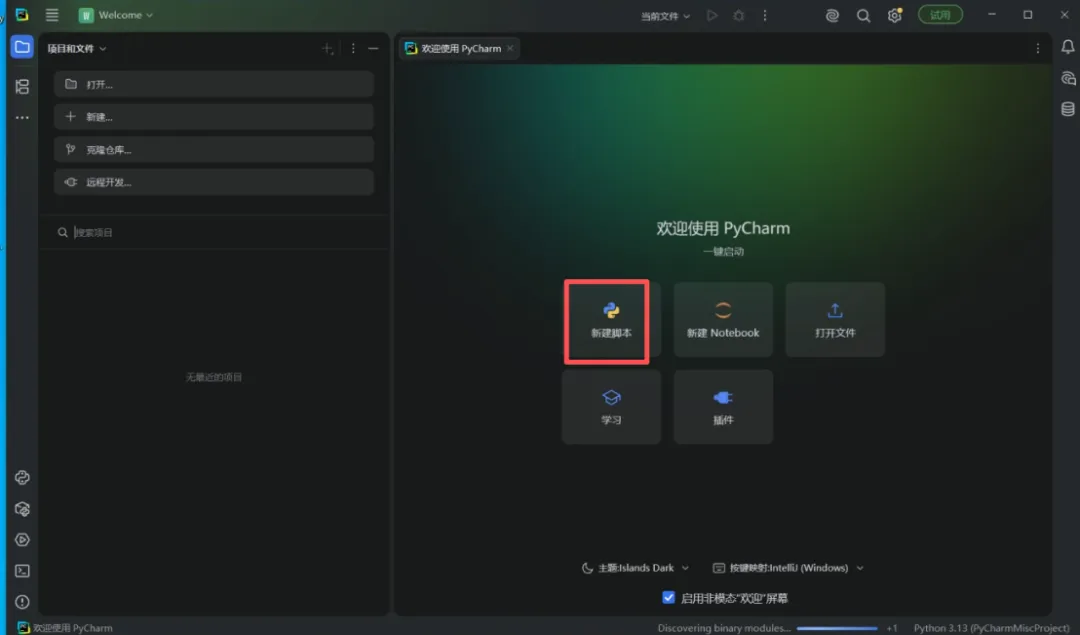Change keymap via 按键映射:IntelliJ (Windows) dropdown

click(x=788, y=568)
